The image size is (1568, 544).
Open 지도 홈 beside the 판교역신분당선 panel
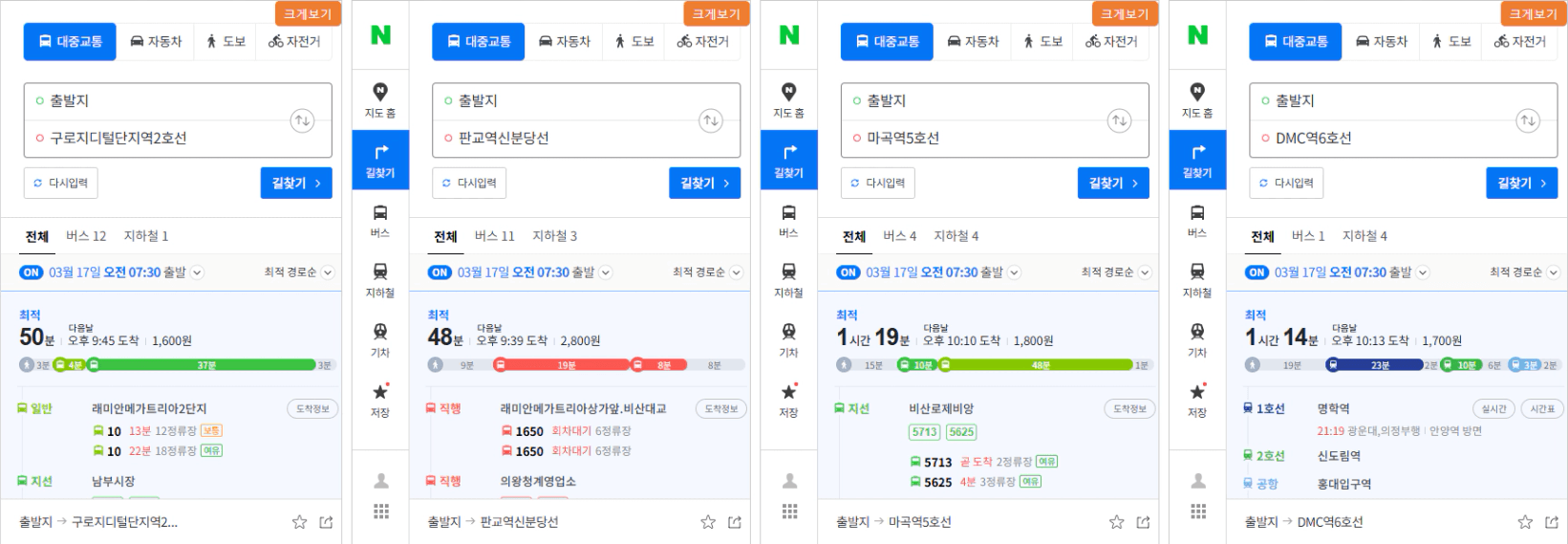tap(380, 100)
